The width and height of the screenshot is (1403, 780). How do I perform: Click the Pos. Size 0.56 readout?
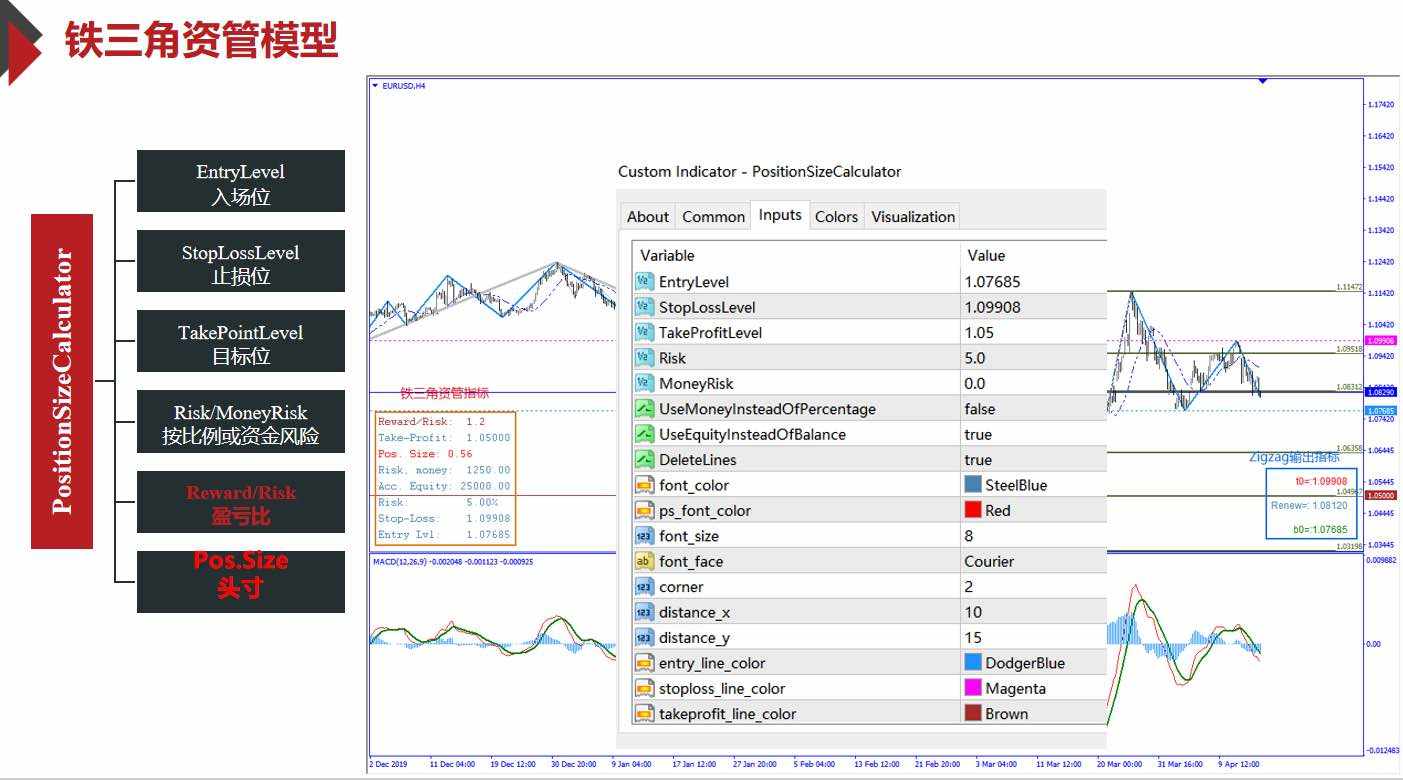(425, 454)
